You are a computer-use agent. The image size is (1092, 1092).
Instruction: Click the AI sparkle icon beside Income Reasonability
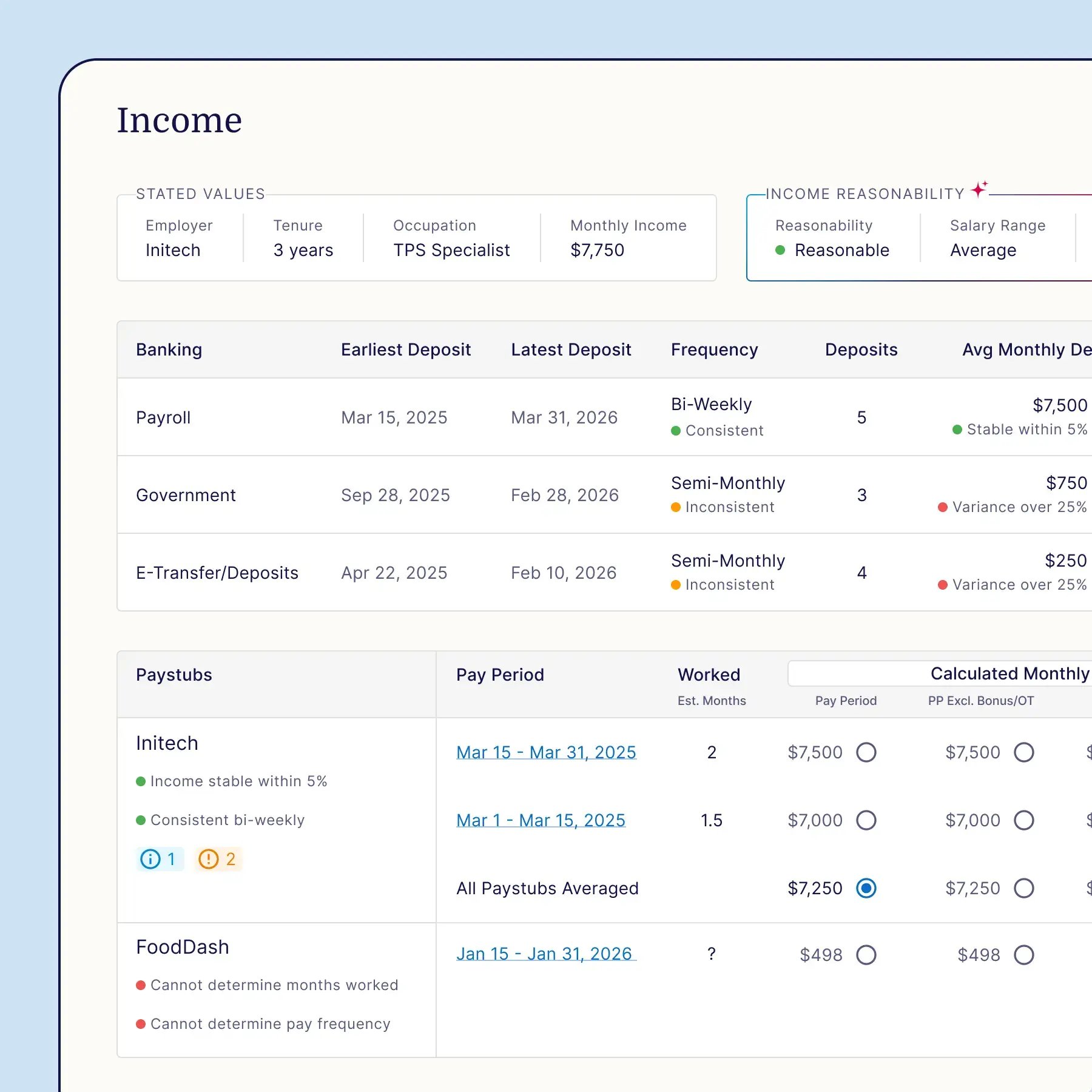point(979,189)
